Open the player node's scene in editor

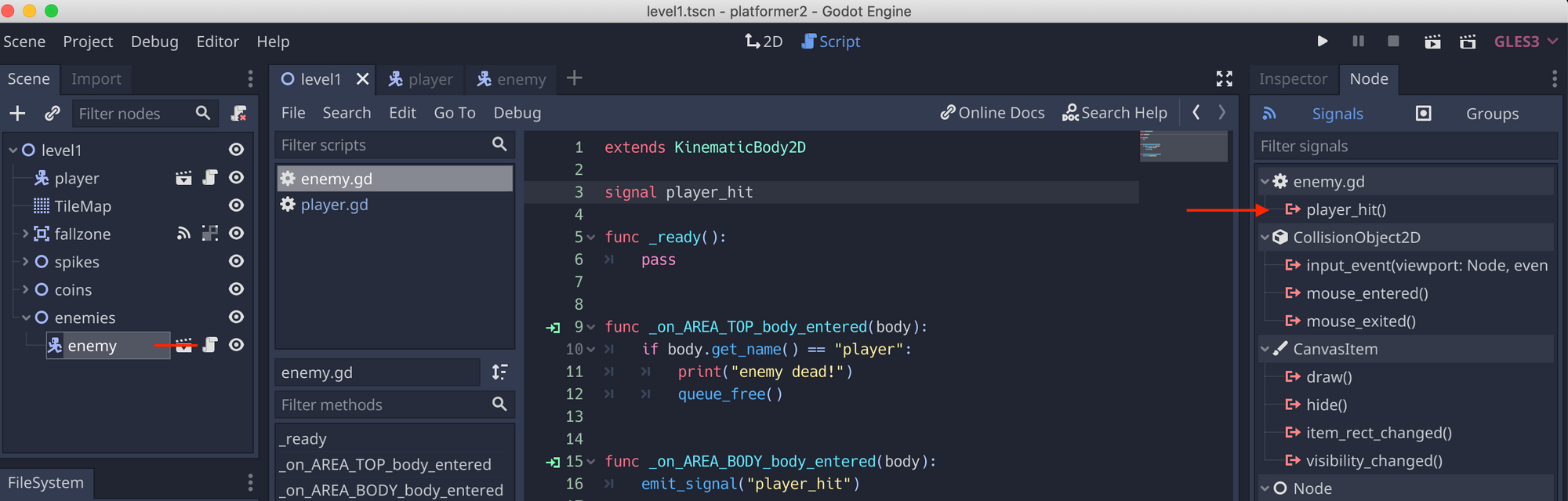click(x=183, y=178)
